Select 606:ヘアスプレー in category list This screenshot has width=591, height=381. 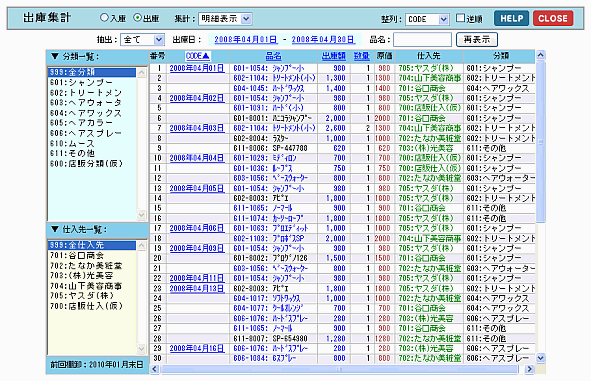(x=92, y=133)
